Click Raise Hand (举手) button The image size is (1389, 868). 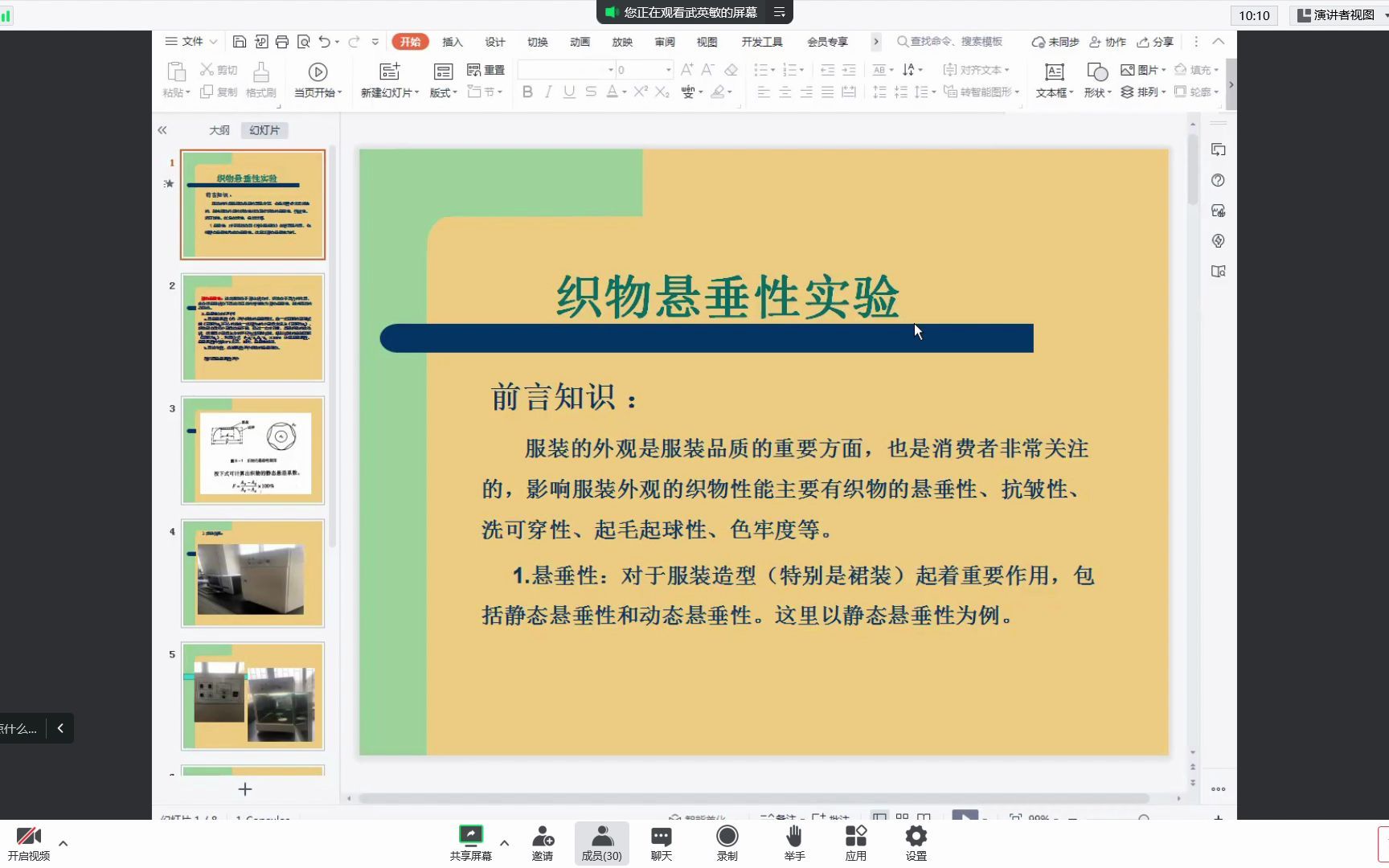(x=795, y=843)
